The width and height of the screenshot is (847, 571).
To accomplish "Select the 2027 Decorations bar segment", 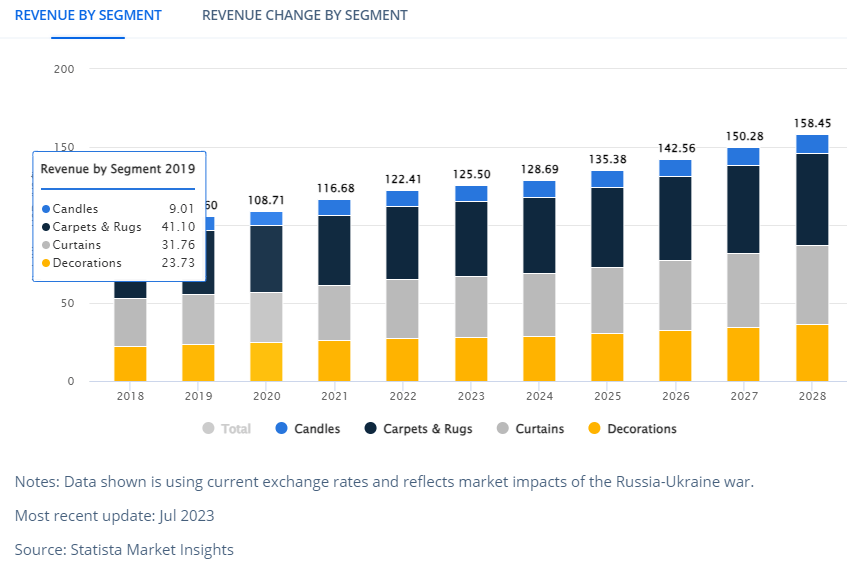I will (743, 354).
